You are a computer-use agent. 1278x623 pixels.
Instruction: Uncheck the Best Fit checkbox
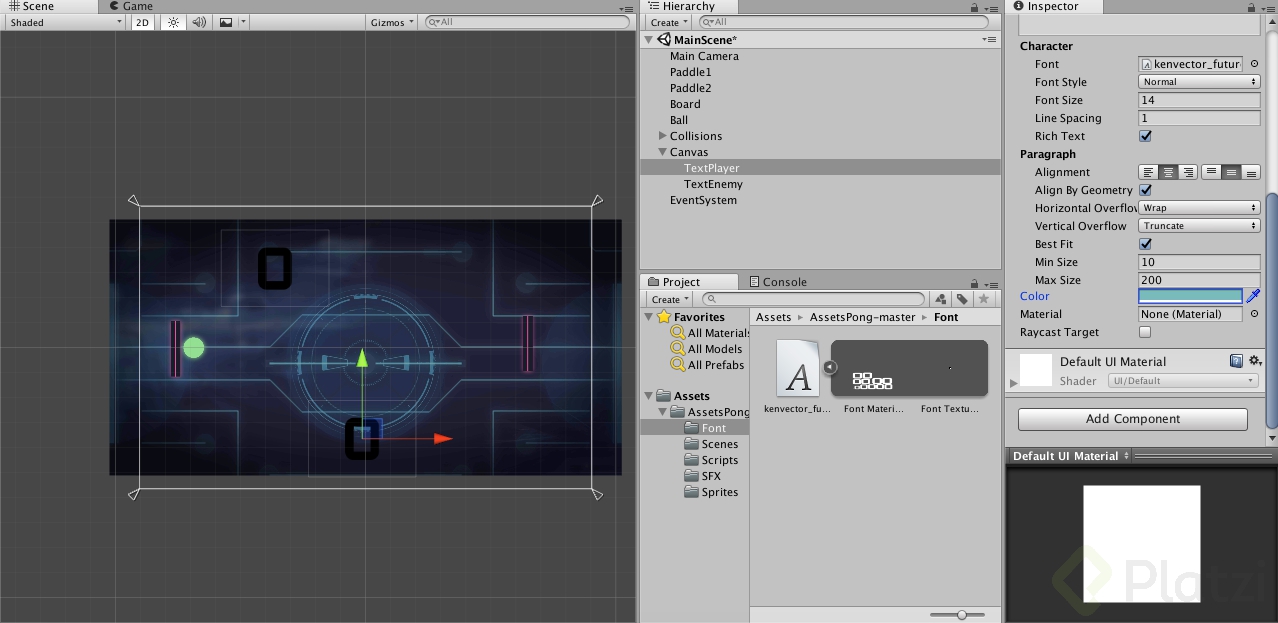[1145, 244]
